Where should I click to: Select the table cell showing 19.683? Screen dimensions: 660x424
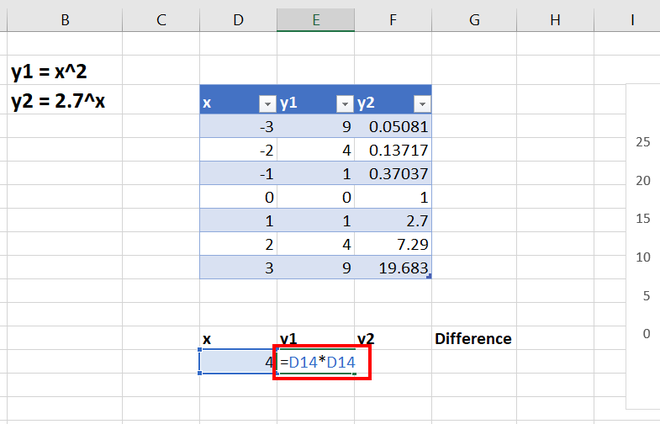point(393,268)
